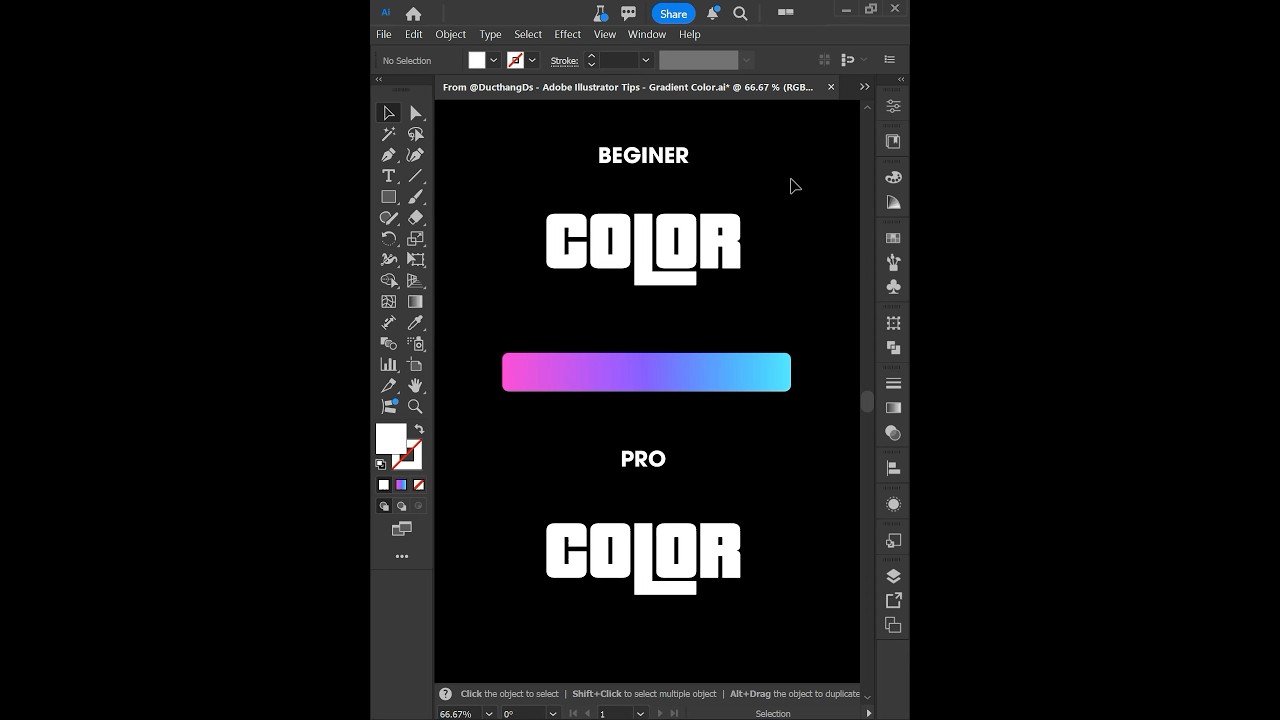
Task: Expand the right panel dock arrows
Action: click(x=901, y=79)
